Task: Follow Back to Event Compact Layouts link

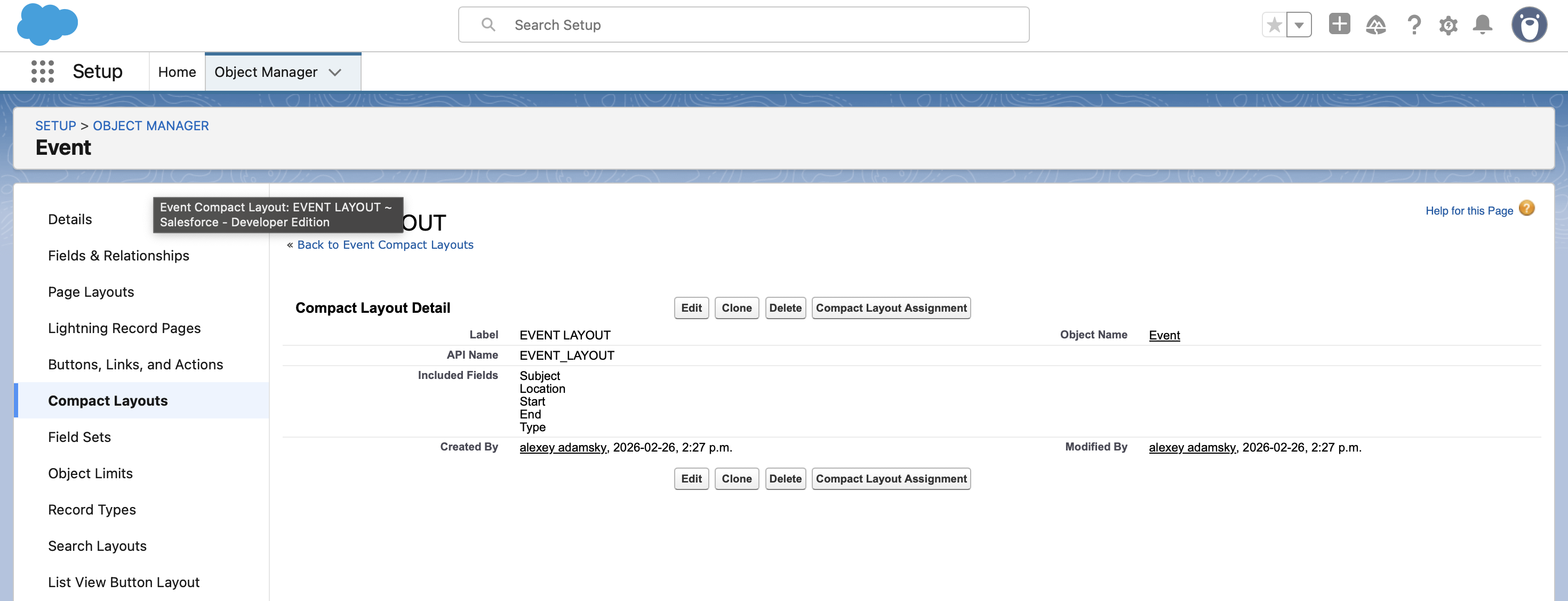Action: pyautogui.click(x=385, y=244)
